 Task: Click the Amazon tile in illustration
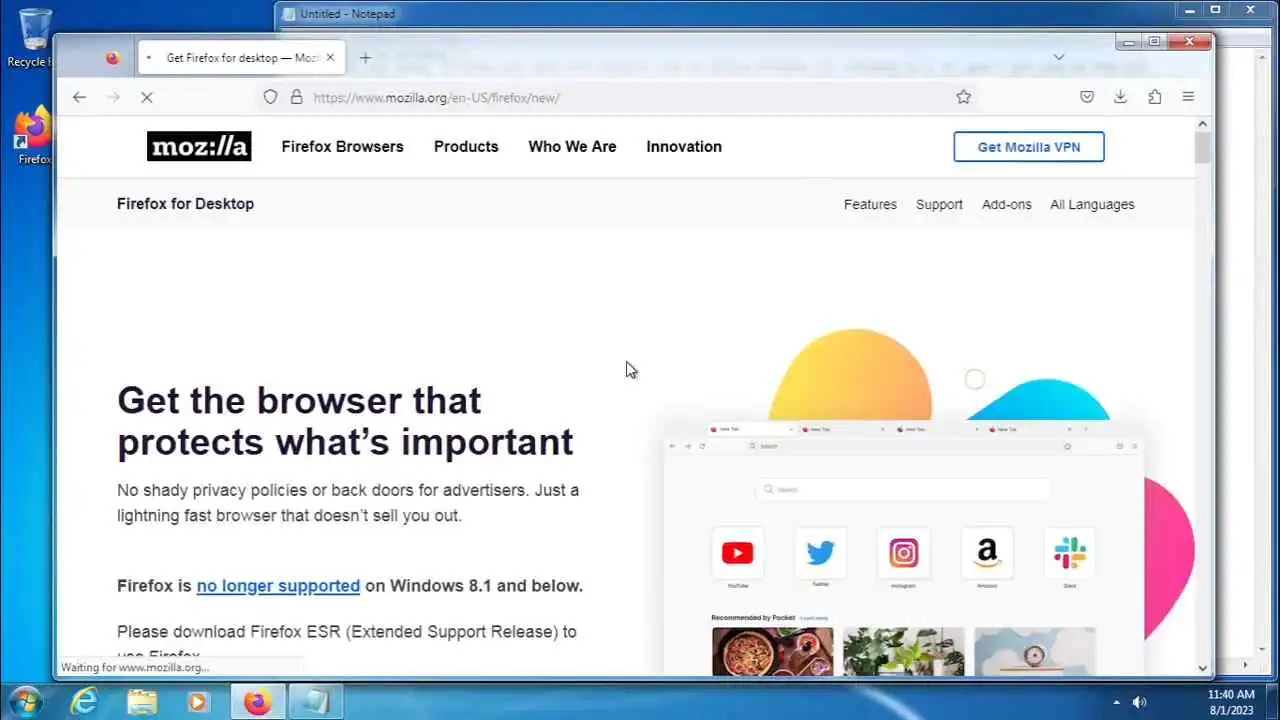[987, 553]
